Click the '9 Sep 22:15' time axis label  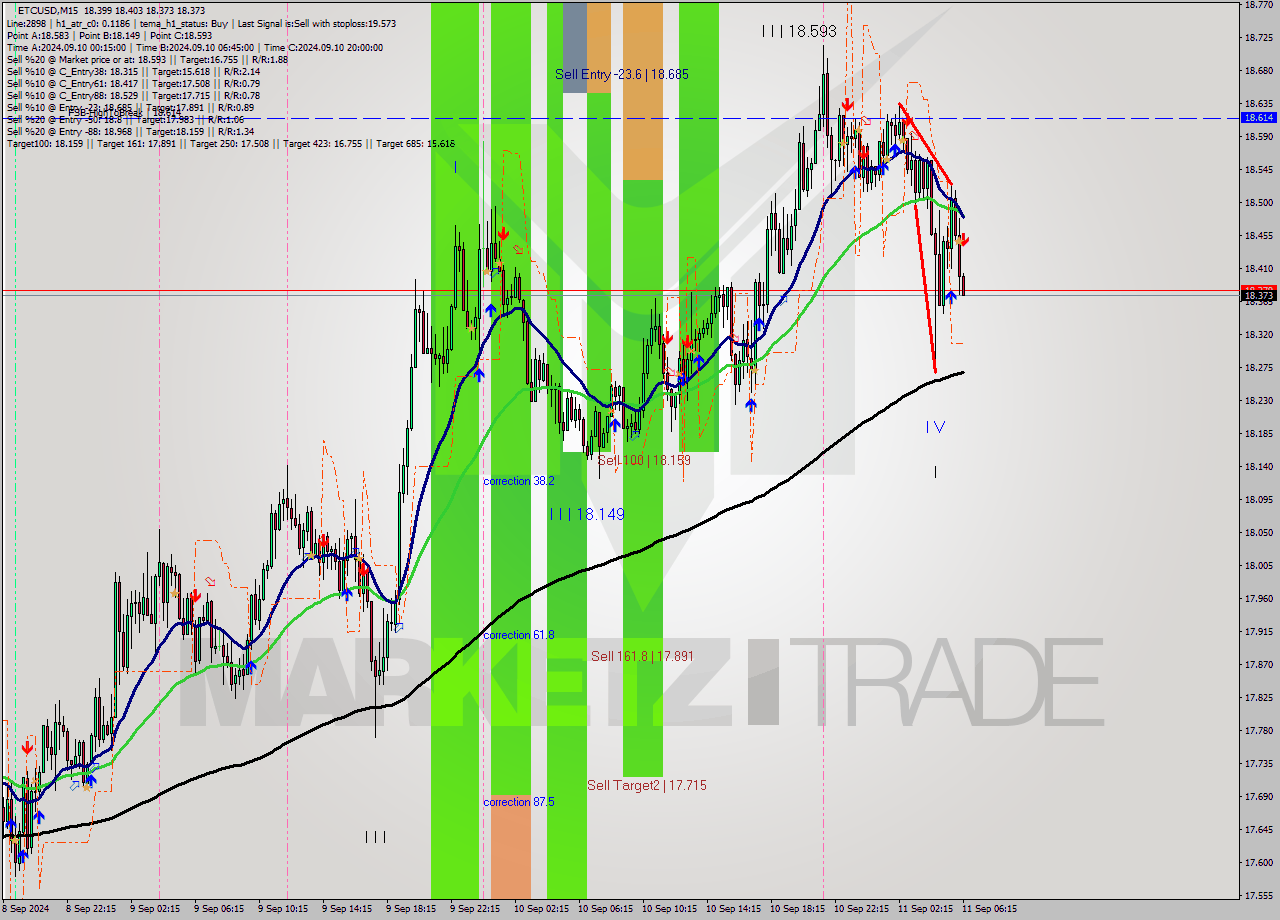coord(477,909)
